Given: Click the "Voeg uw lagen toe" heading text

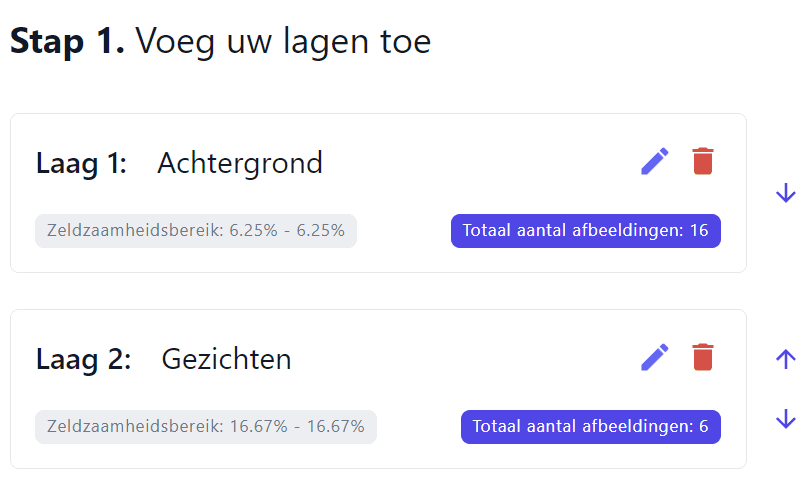Looking at the screenshot, I should [283, 42].
